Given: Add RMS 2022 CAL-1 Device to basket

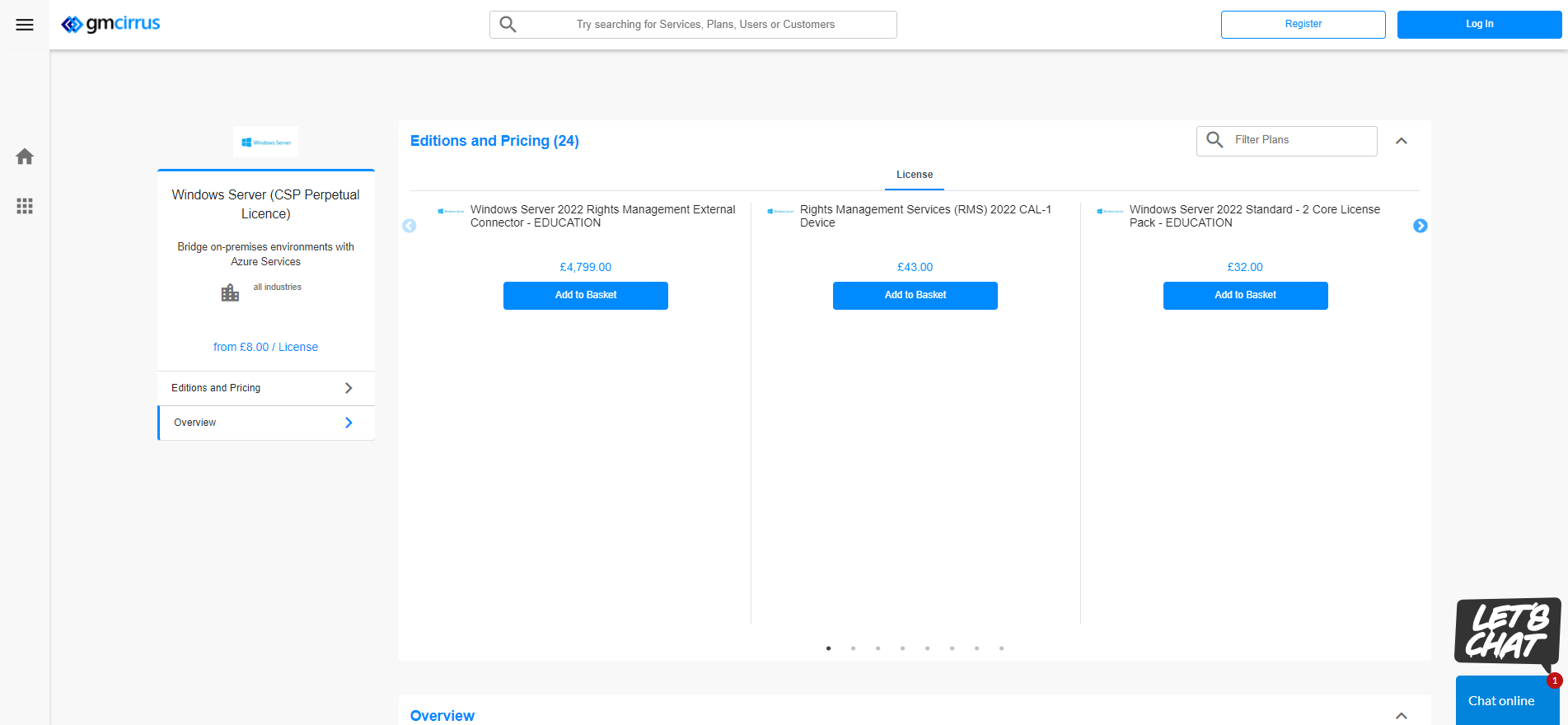Looking at the screenshot, I should pos(915,296).
